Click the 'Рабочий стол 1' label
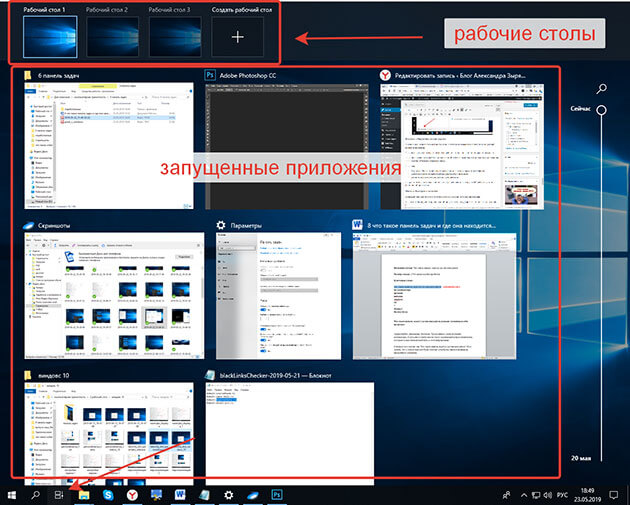Image resolution: width=630 pixels, height=505 pixels. click(44, 10)
